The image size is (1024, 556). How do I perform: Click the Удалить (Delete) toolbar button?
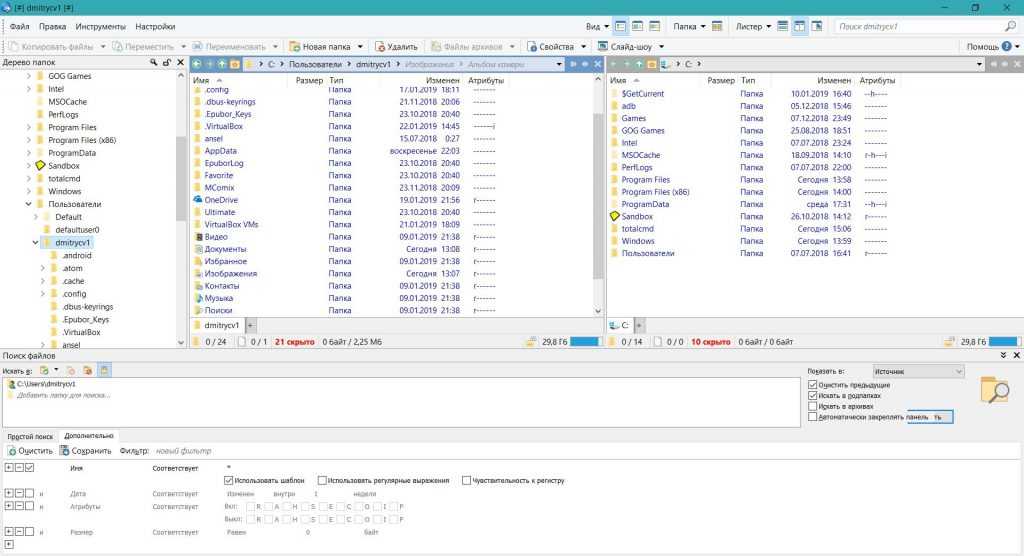coord(396,46)
